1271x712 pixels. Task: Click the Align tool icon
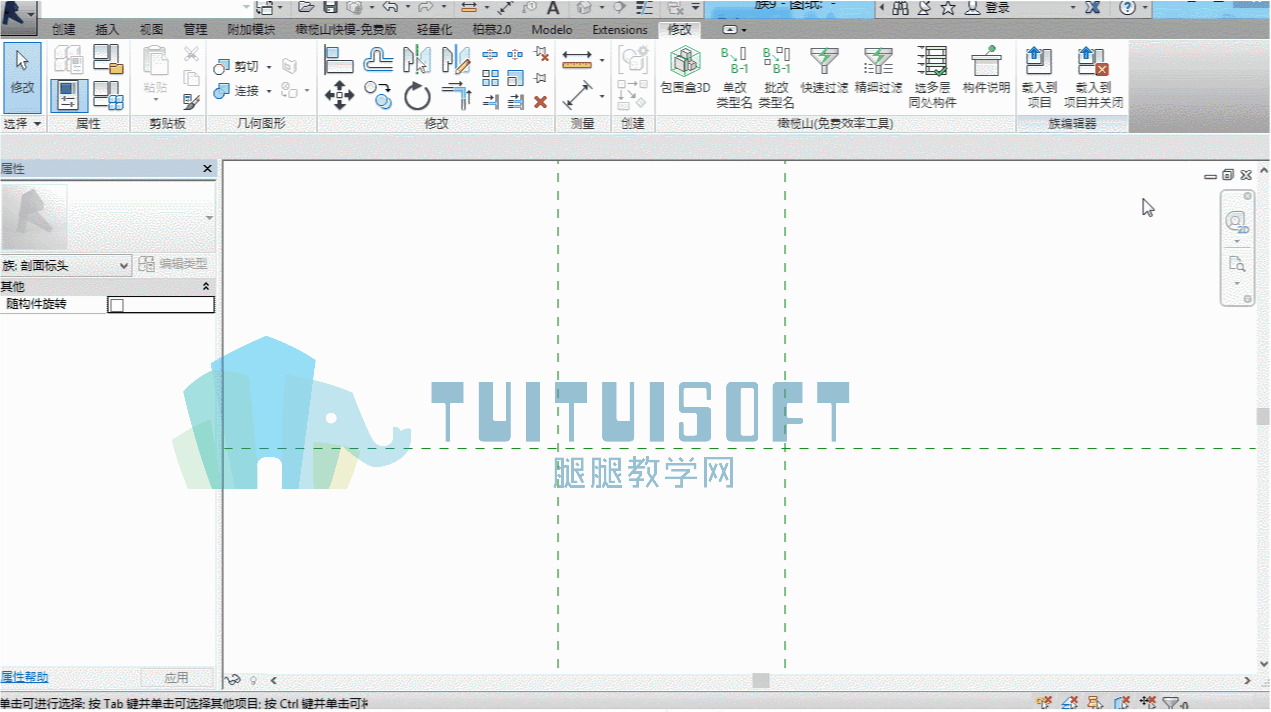pyautogui.click(x=340, y=61)
